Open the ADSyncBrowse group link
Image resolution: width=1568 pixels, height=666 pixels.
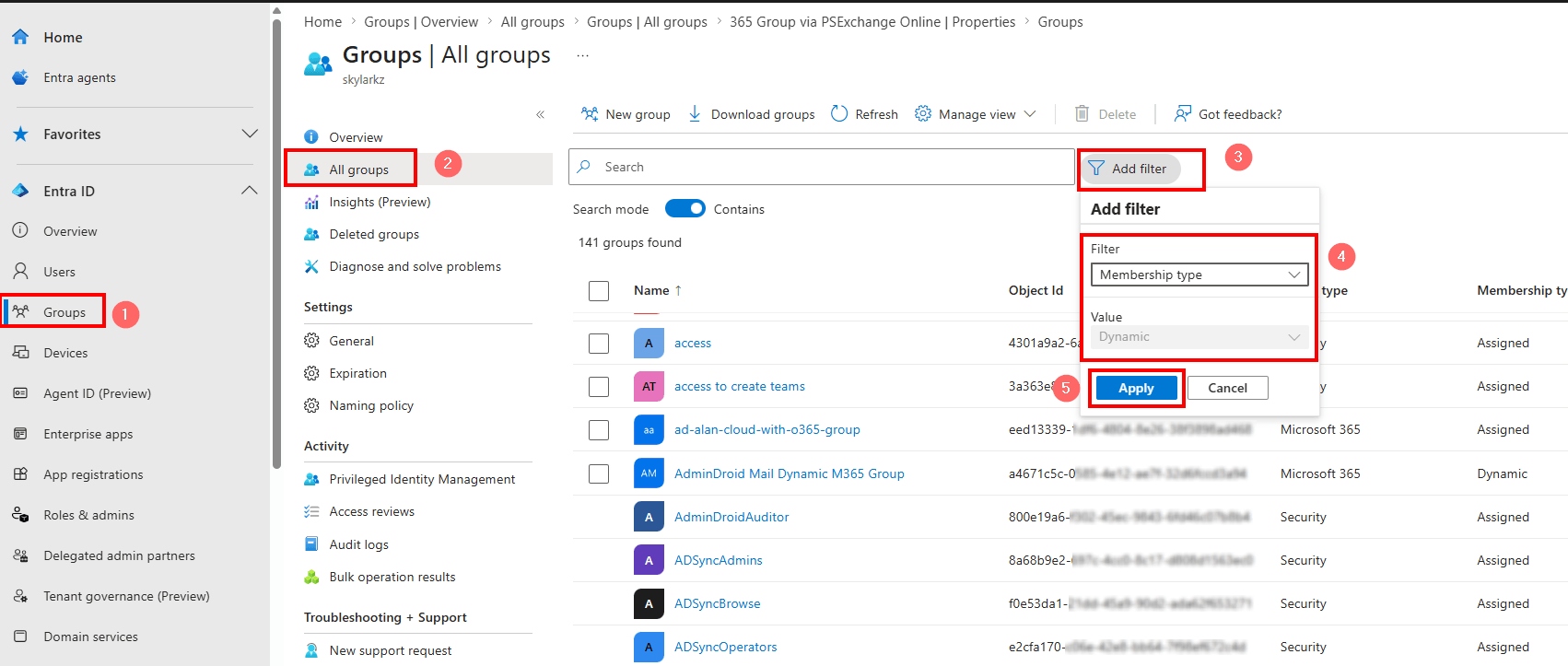(718, 603)
